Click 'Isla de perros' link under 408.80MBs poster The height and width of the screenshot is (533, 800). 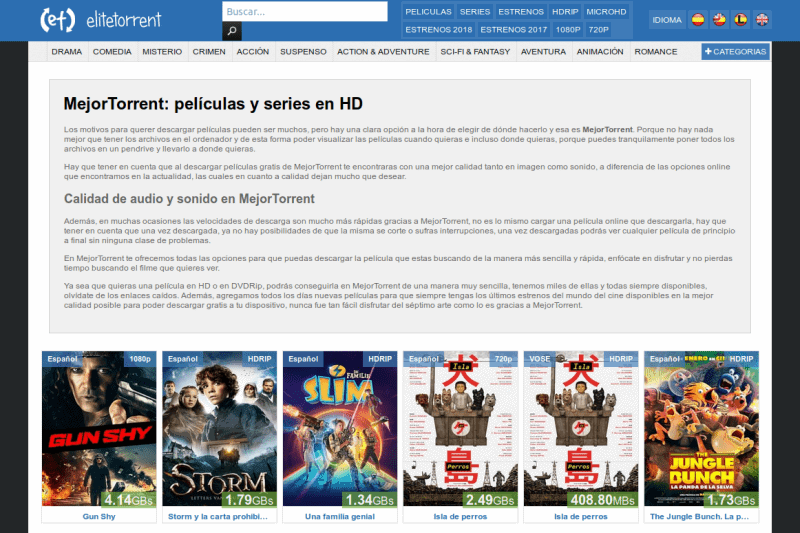(x=581, y=516)
